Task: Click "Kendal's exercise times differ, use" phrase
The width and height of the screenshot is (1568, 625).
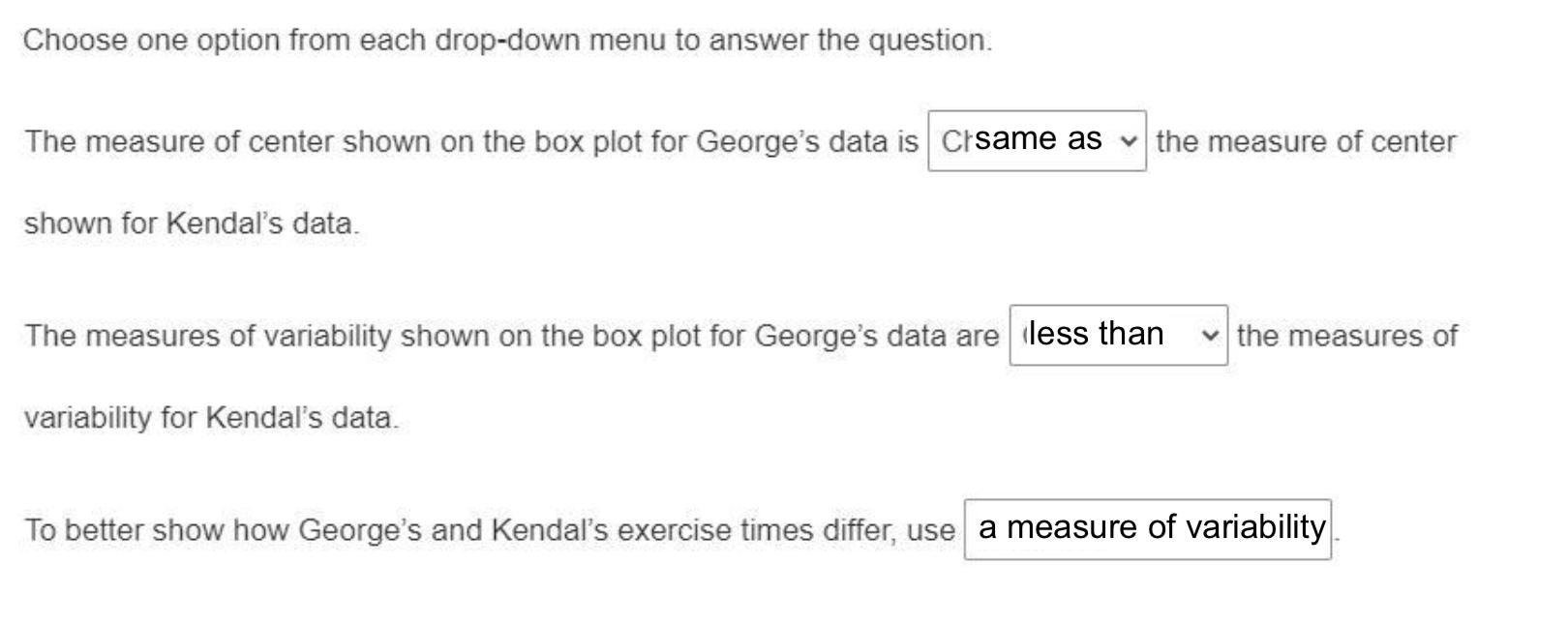Action: (x=723, y=530)
